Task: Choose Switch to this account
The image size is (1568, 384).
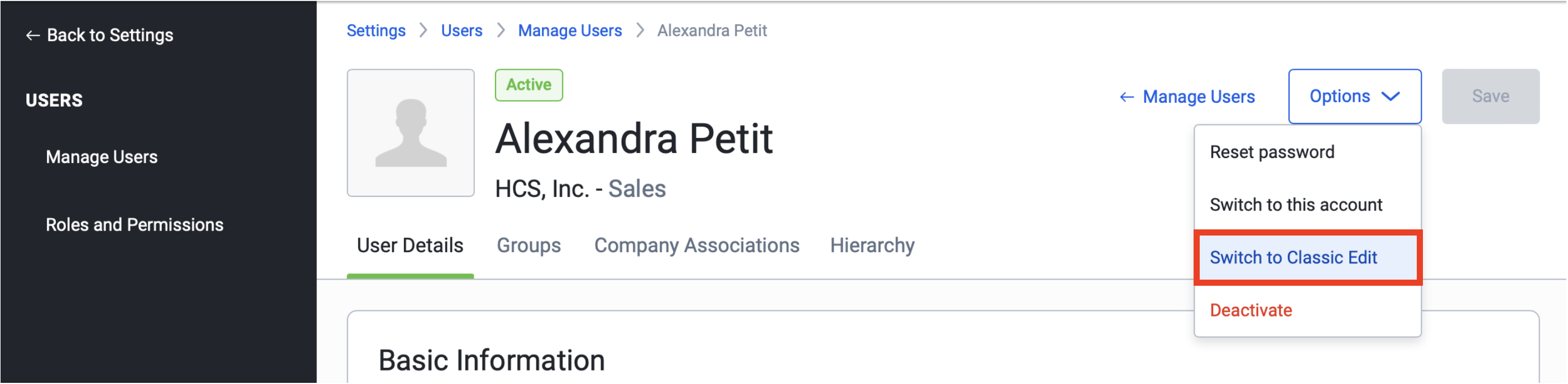Action: 1296,205
